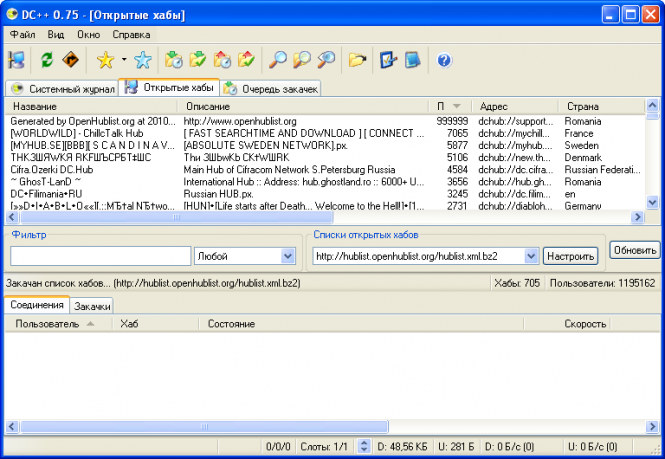Sort connections by Хаб column
Screen dimensions: 665x459
point(155,324)
